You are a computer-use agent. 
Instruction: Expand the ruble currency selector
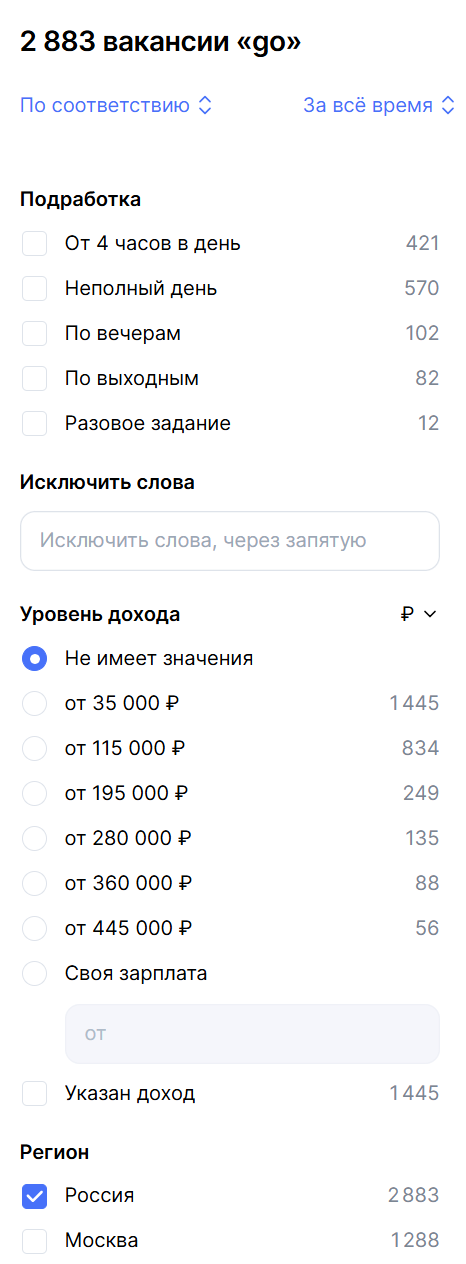pos(419,614)
